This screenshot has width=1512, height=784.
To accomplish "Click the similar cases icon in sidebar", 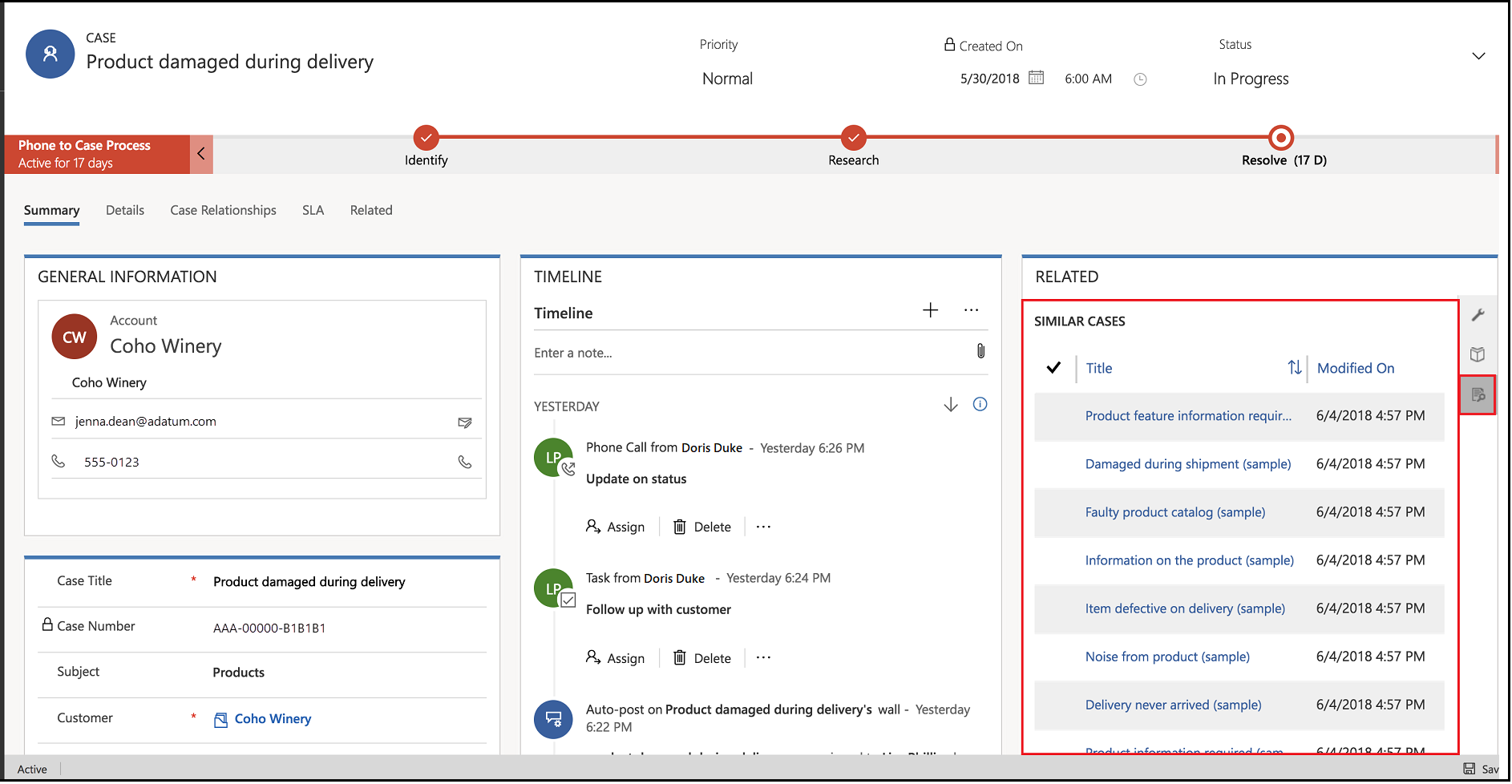I will click(1478, 395).
